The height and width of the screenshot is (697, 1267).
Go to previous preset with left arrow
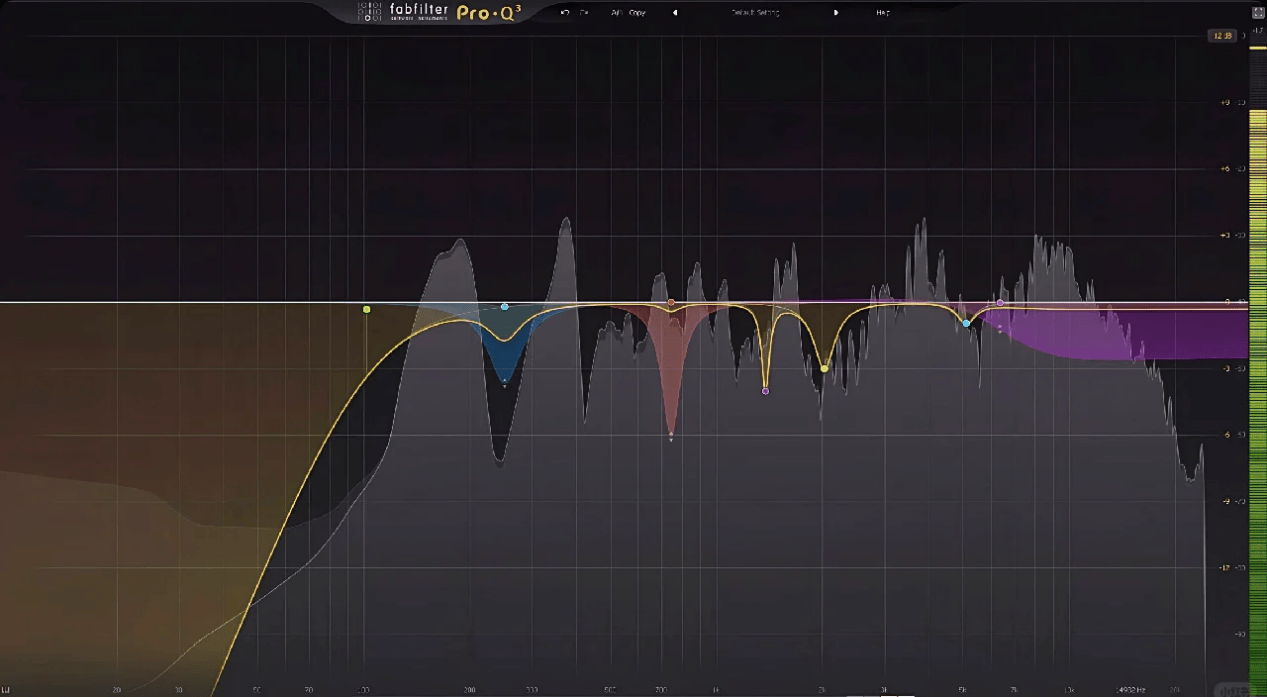coord(674,13)
